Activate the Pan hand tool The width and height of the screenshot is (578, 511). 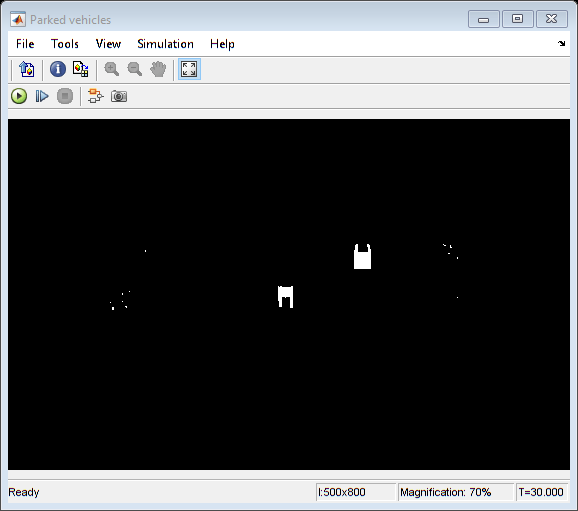(x=158, y=69)
